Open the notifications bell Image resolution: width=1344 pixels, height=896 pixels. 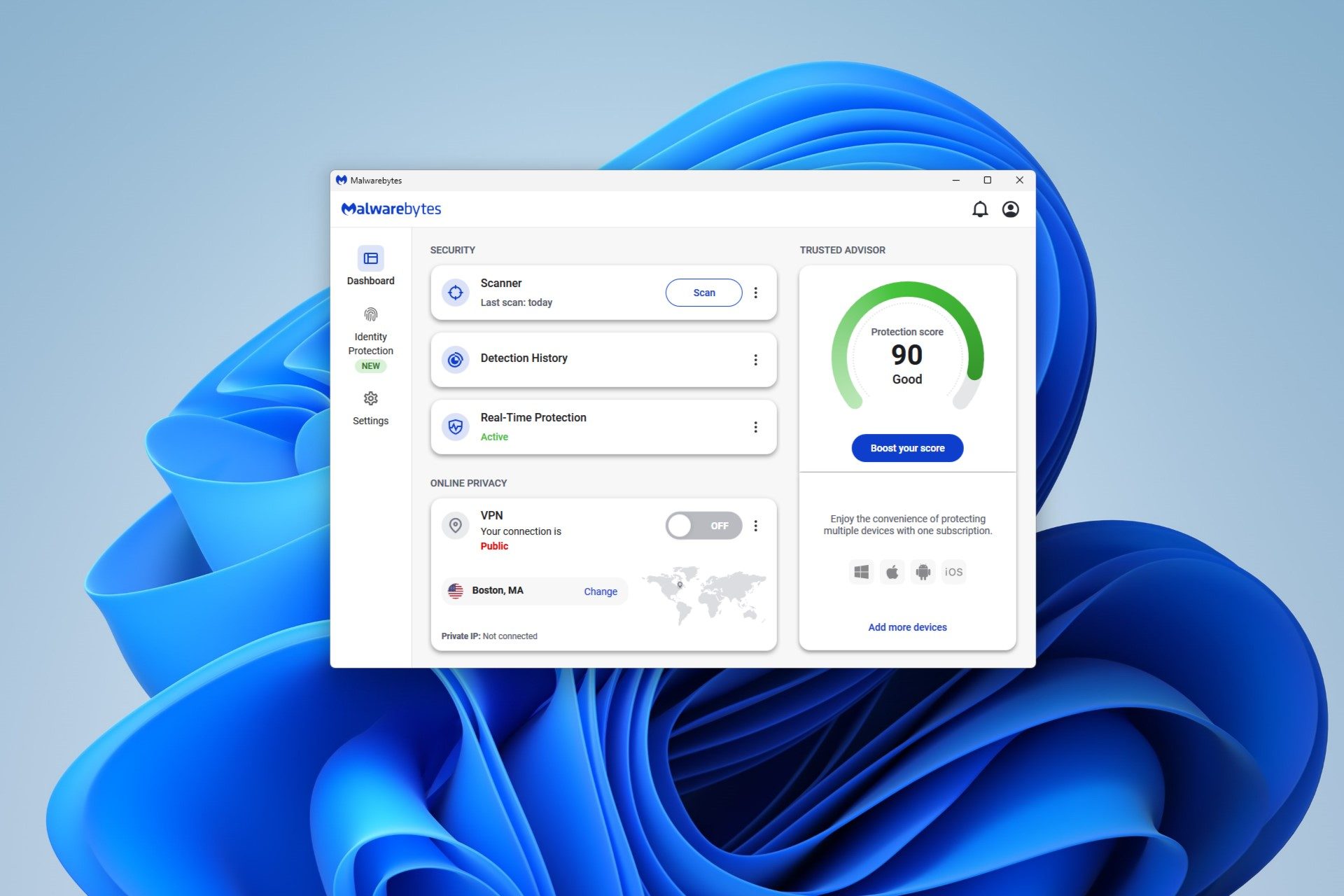pos(980,209)
